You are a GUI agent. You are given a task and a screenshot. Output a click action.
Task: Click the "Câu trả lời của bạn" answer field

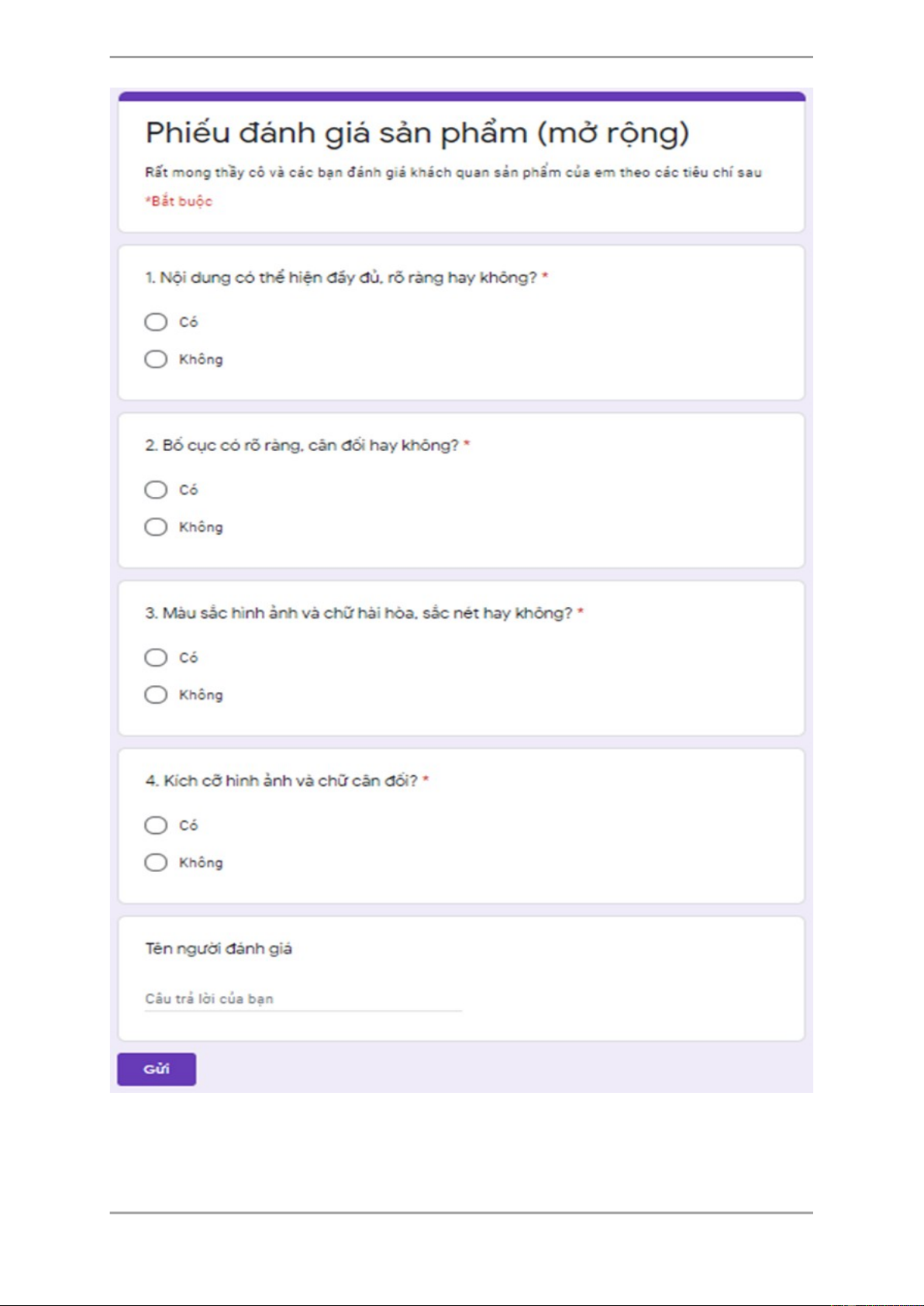[302, 999]
